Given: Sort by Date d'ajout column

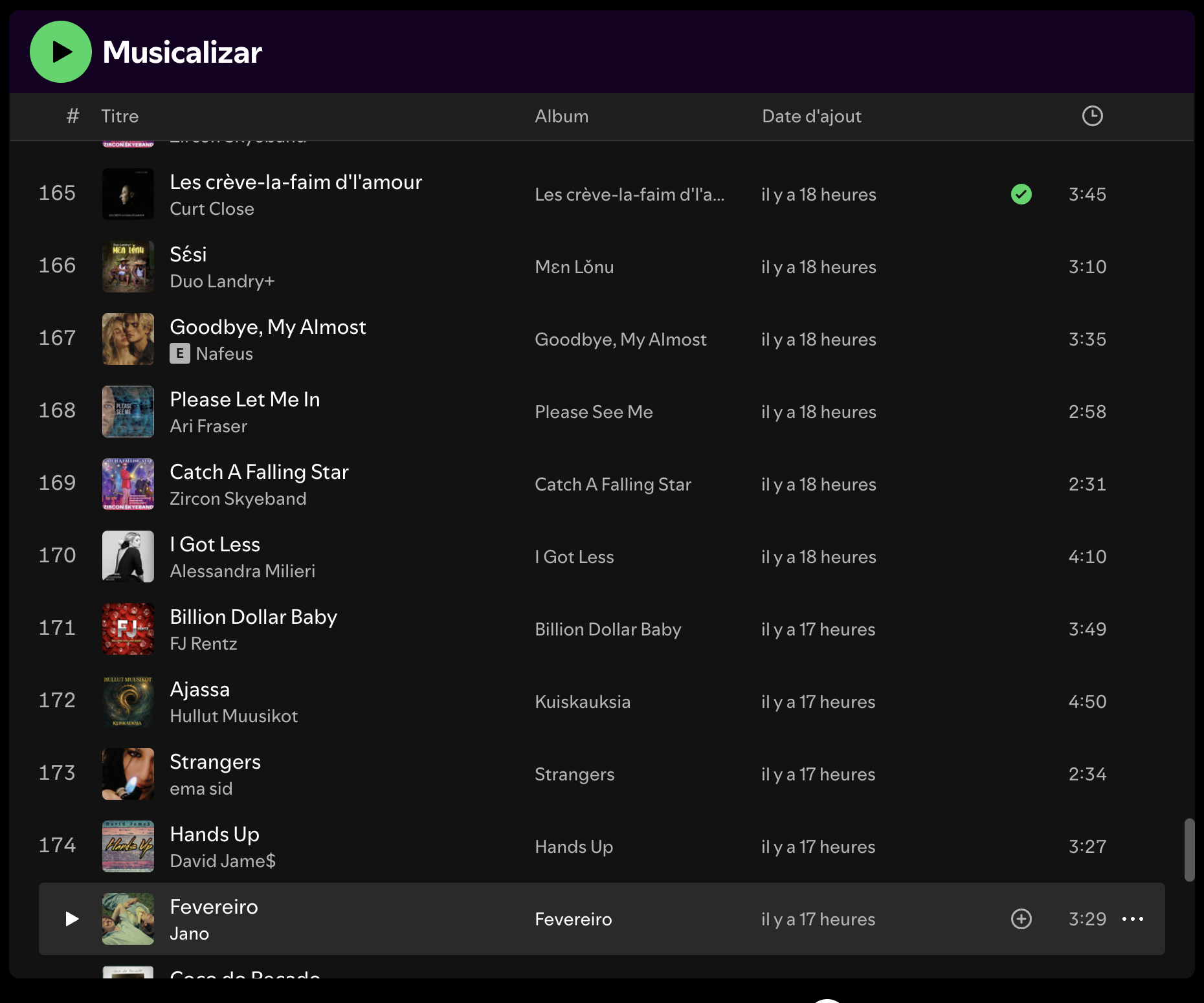Looking at the screenshot, I should 812,116.
